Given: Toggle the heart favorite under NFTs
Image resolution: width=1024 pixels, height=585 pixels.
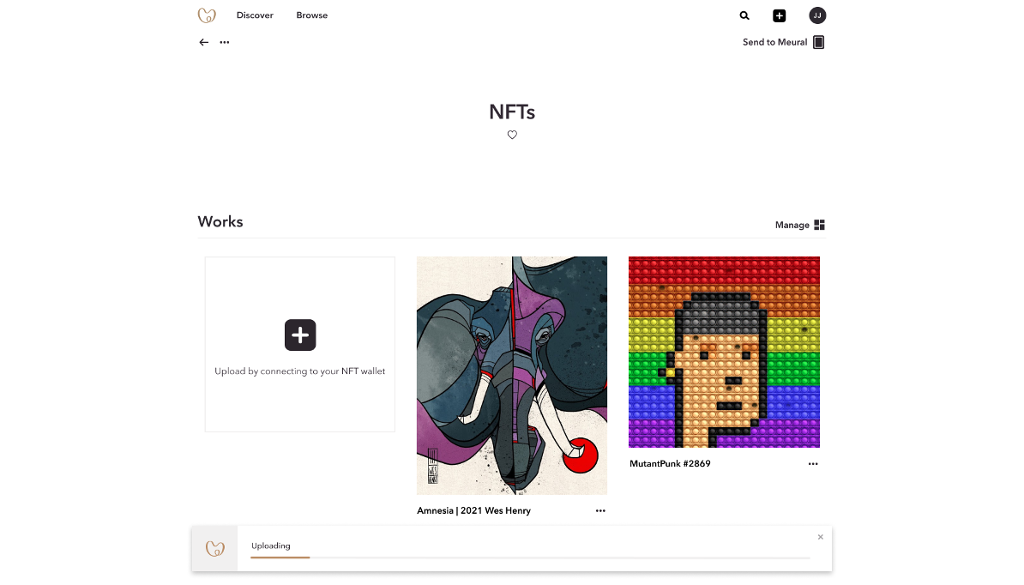Looking at the screenshot, I should [x=512, y=135].
